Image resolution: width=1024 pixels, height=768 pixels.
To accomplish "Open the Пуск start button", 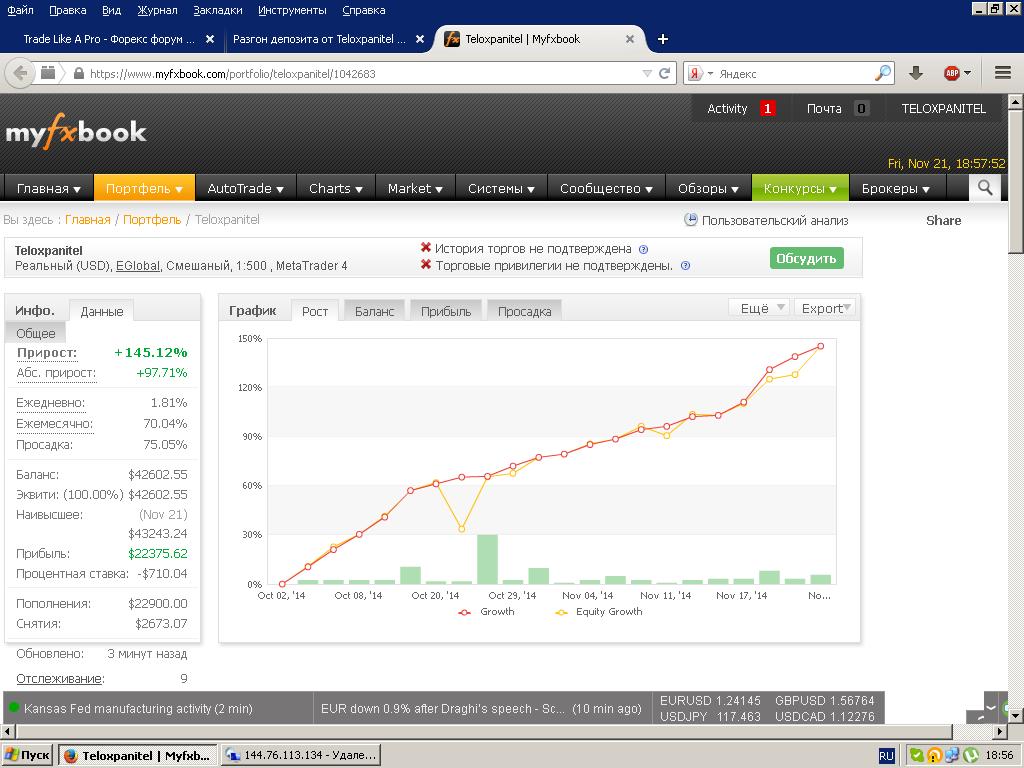I will point(27,755).
